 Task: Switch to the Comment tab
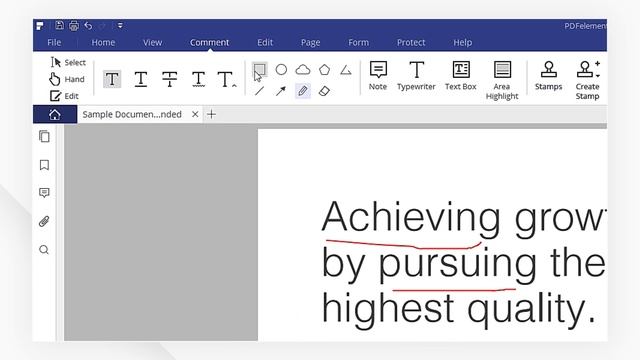[x=209, y=42]
